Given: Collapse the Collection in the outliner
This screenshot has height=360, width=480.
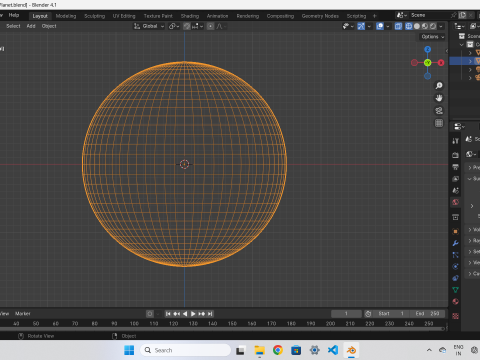Looking at the screenshot, I should click(x=462, y=45).
